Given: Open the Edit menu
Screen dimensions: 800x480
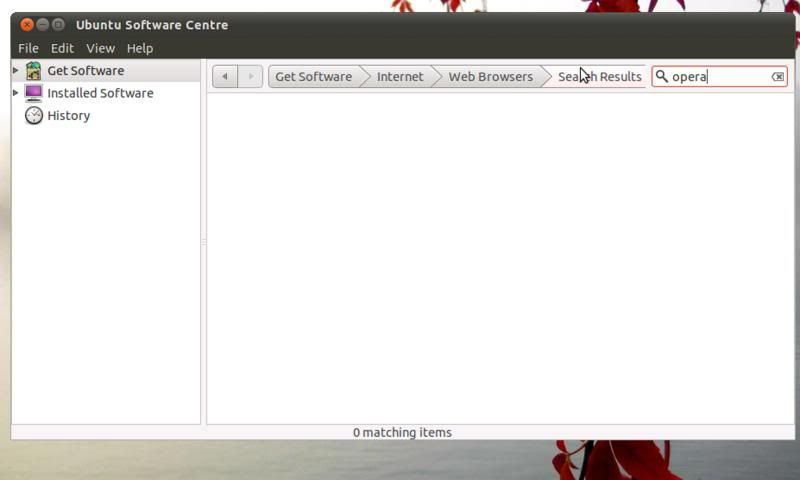Looking at the screenshot, I should pos(62,48).
